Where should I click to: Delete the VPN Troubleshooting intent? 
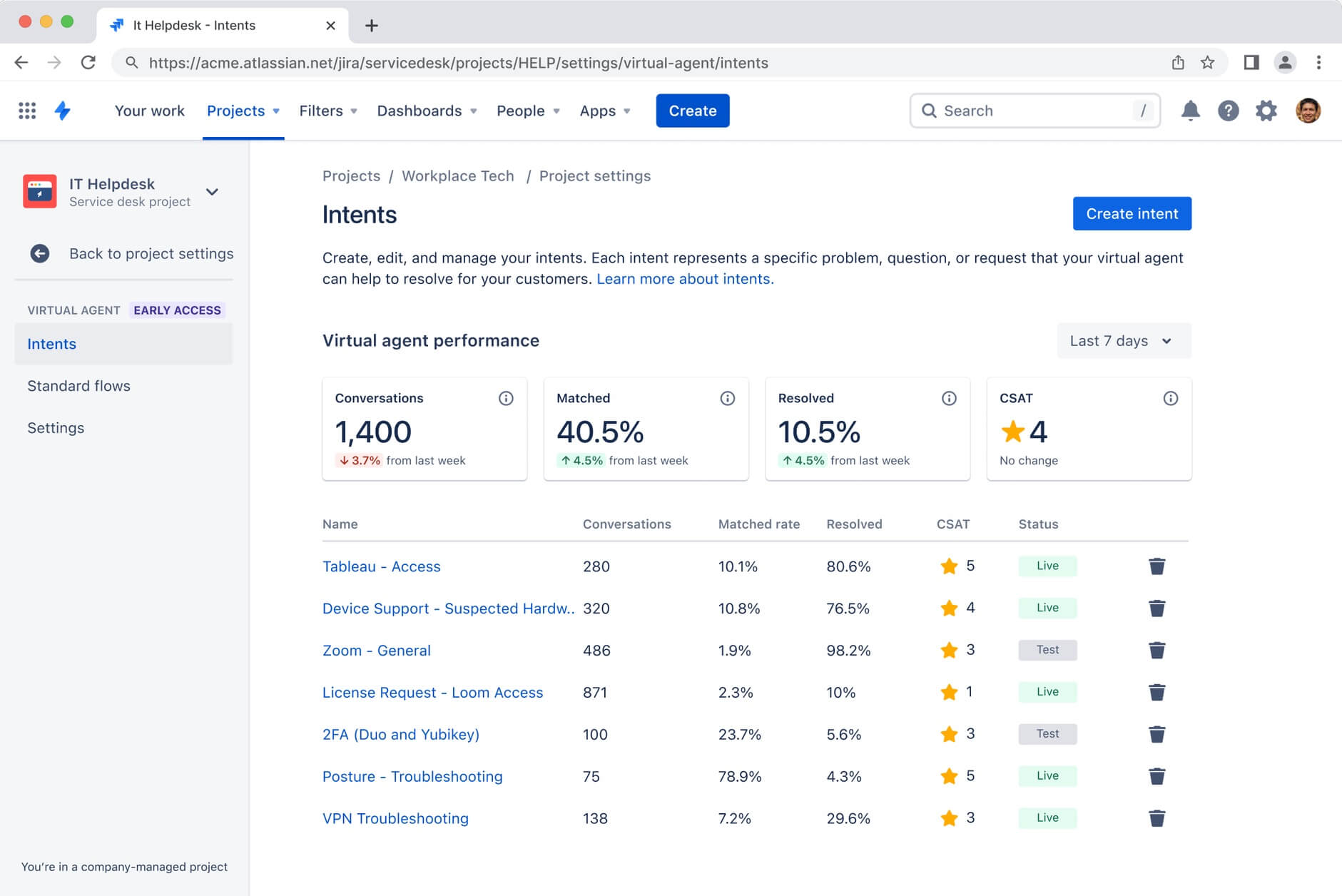[1157, 818]
